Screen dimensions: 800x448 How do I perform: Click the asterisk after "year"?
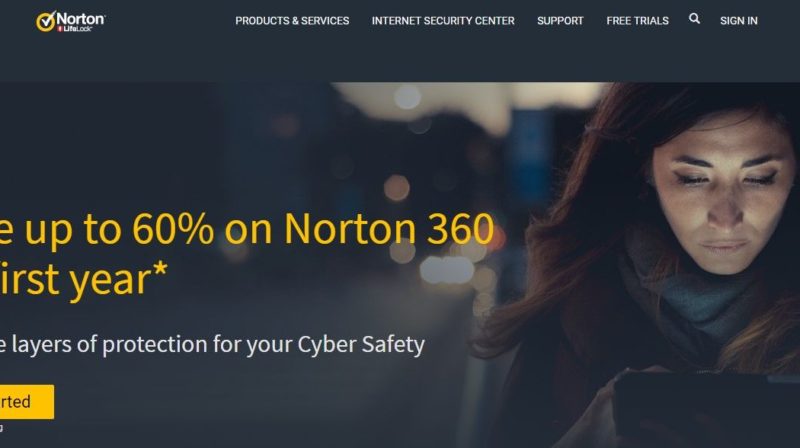click(161, 268)
